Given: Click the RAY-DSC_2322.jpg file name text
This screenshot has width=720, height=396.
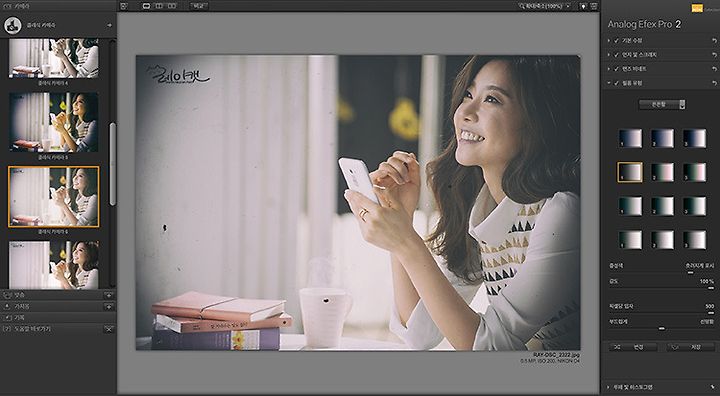Looking at the screenshot, I should point(557,355).
